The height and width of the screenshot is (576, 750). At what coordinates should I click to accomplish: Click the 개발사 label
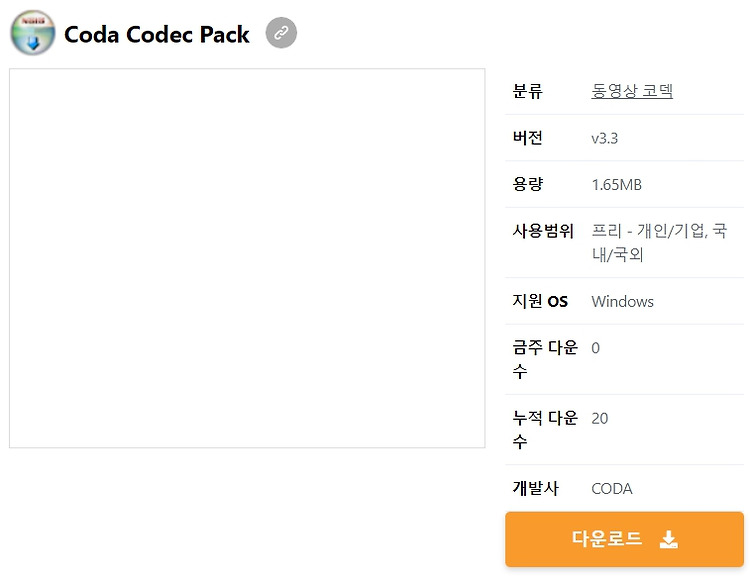(x=535, y=488)
